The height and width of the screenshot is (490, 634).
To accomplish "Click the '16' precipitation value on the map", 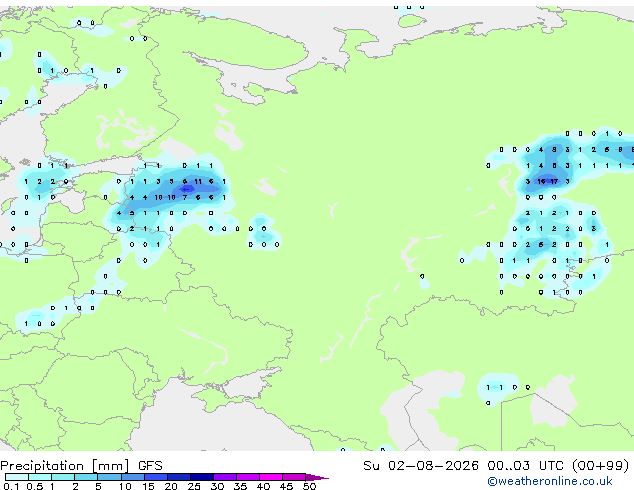I will point(541,181).
